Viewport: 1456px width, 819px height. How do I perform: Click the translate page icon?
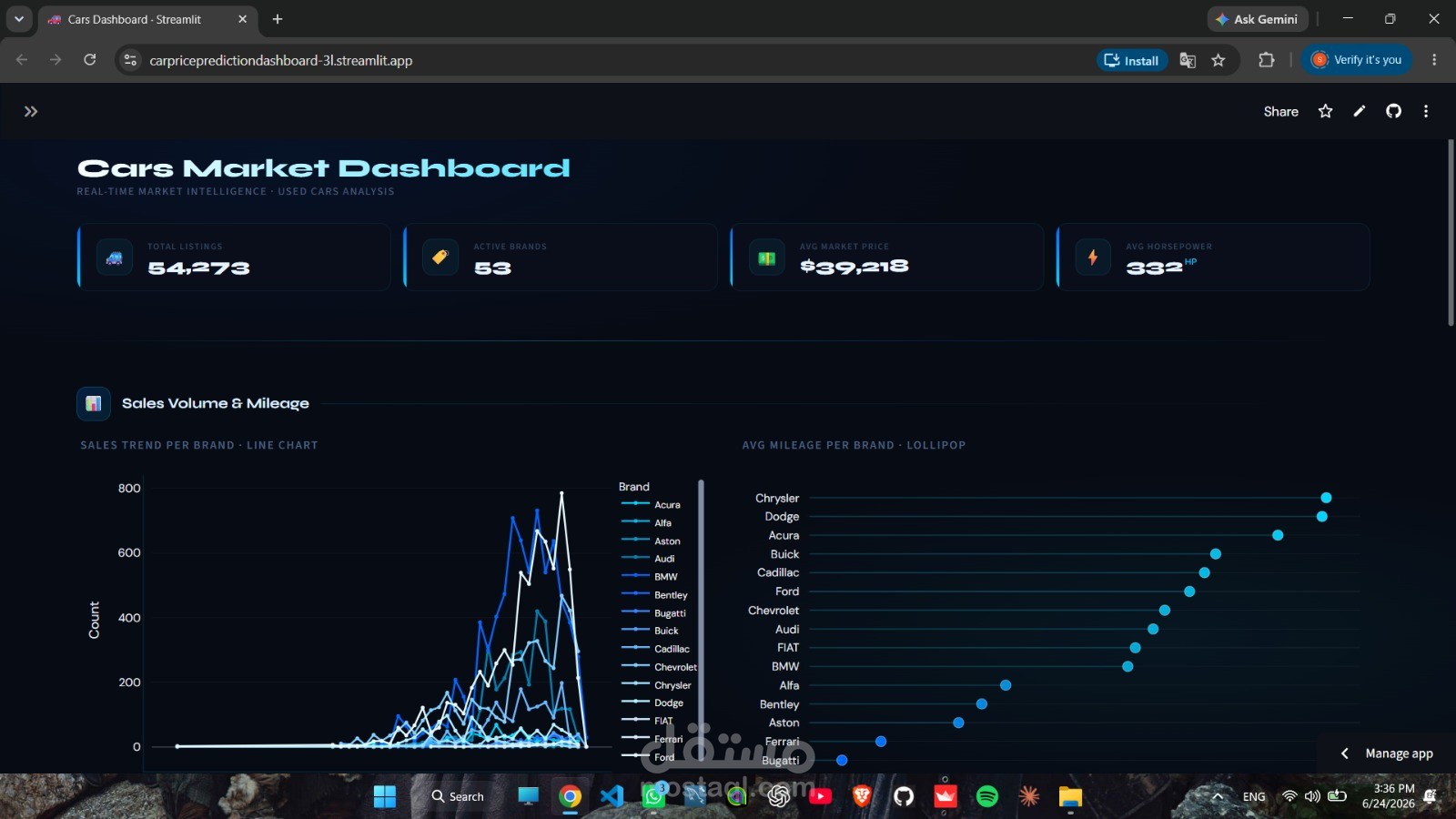(1188, 60)
